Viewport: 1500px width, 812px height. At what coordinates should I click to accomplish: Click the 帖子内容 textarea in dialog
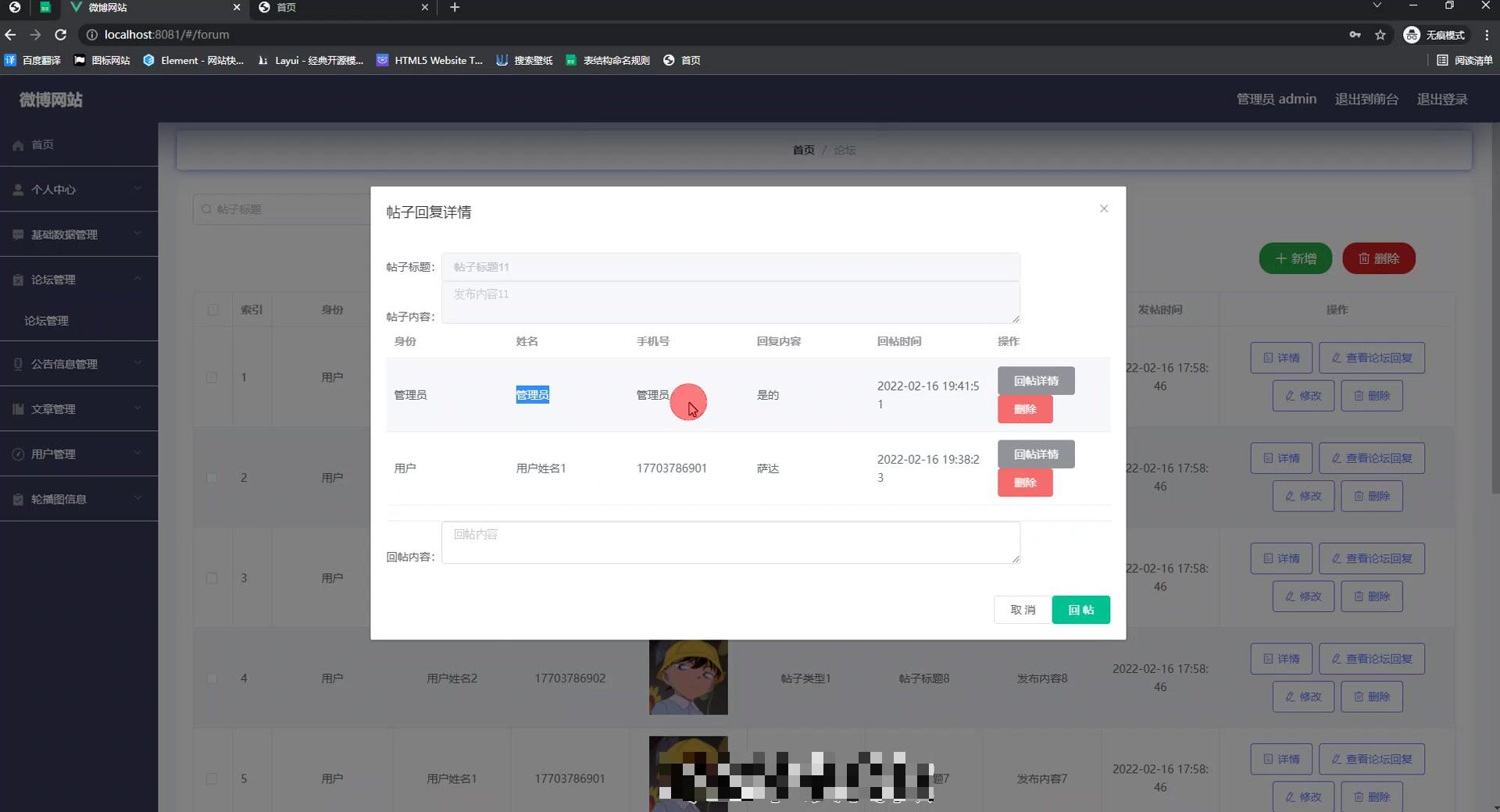coord(730,302)
